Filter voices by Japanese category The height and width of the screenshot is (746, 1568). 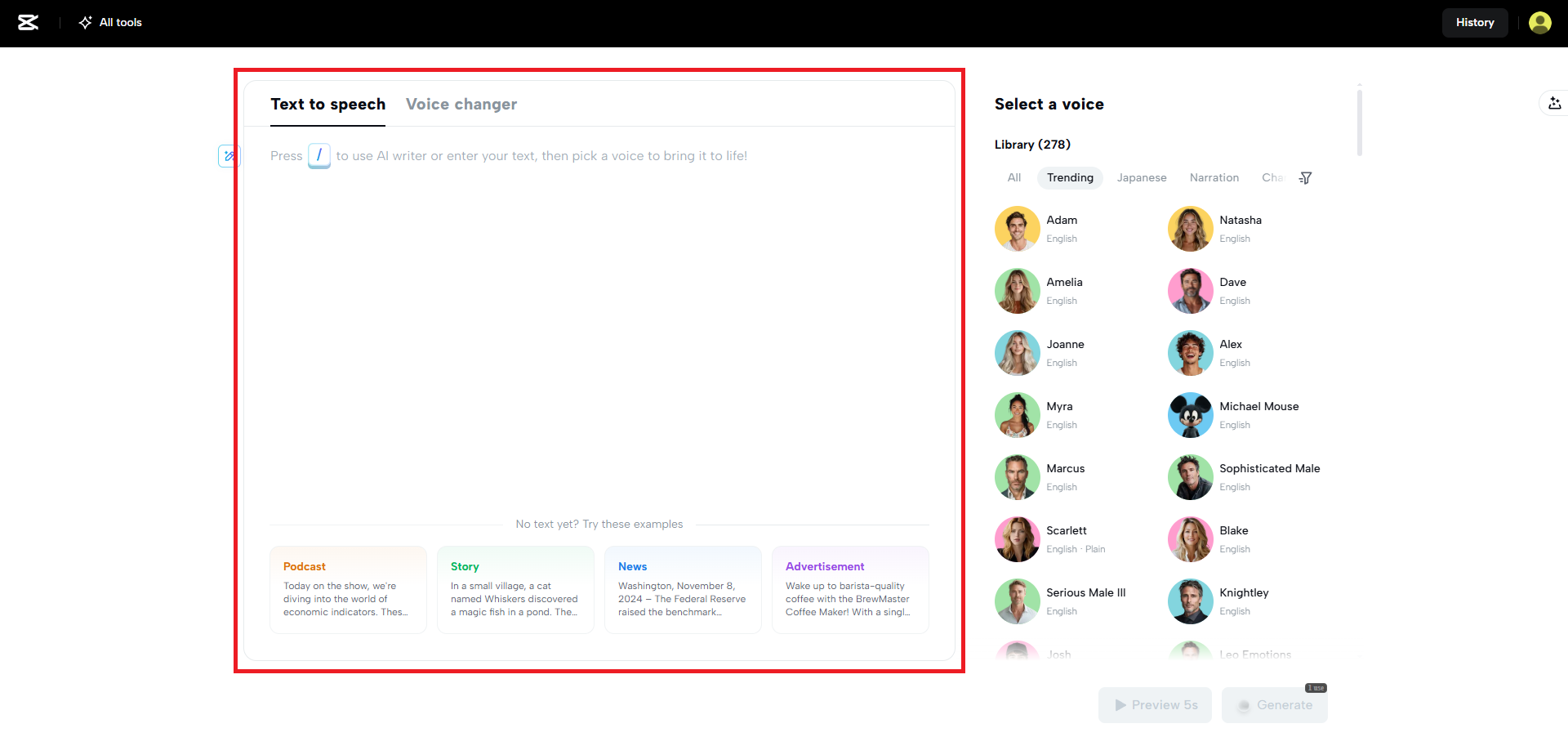(x=1141, y=178)
